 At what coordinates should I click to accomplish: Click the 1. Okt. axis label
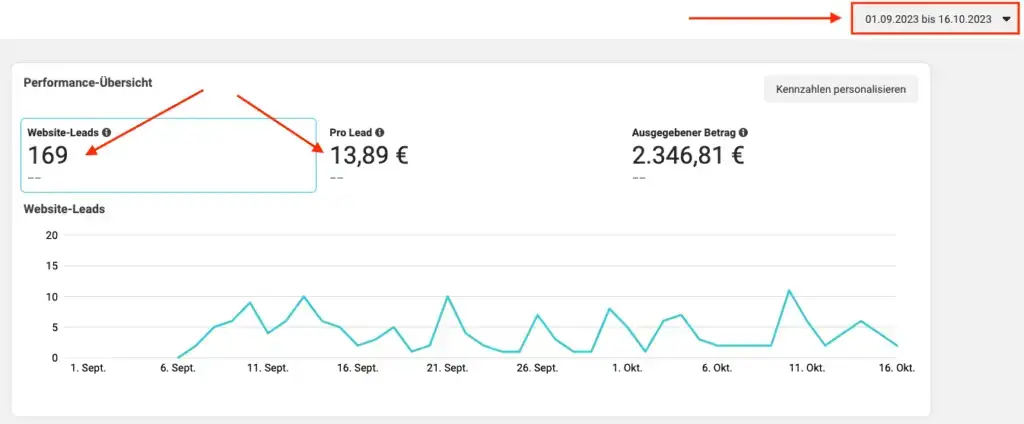pos(626,368)
